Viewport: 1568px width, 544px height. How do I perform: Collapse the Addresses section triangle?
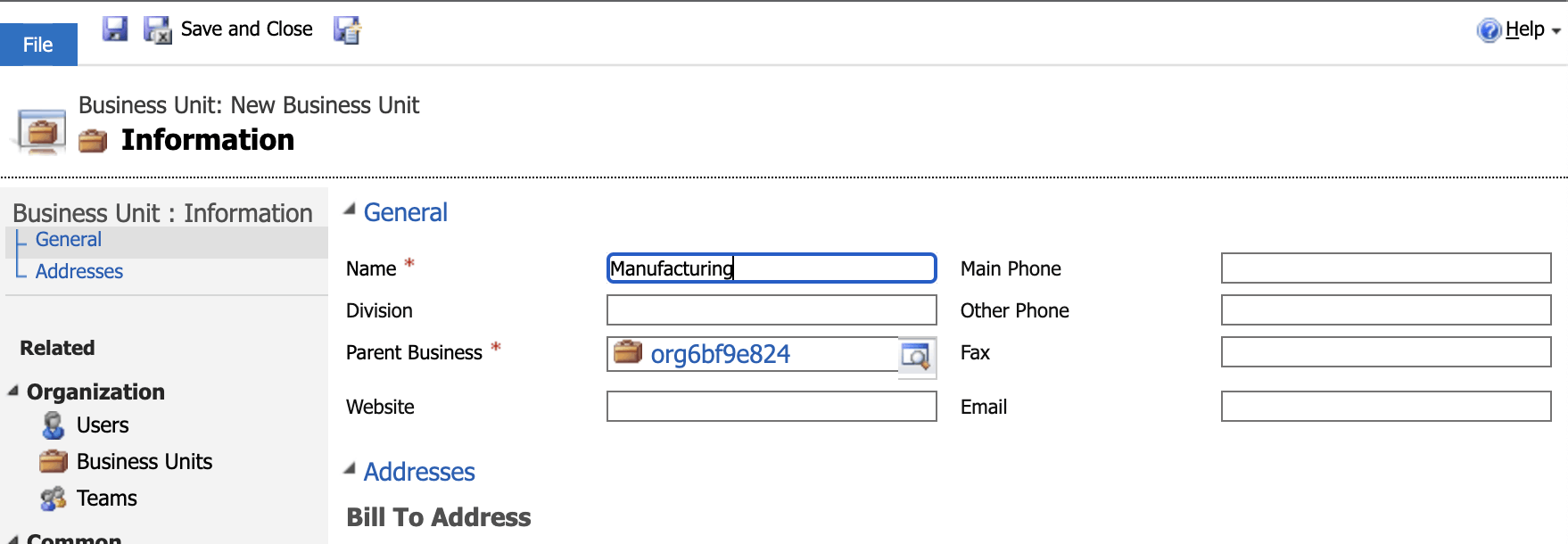click(350, 469)
